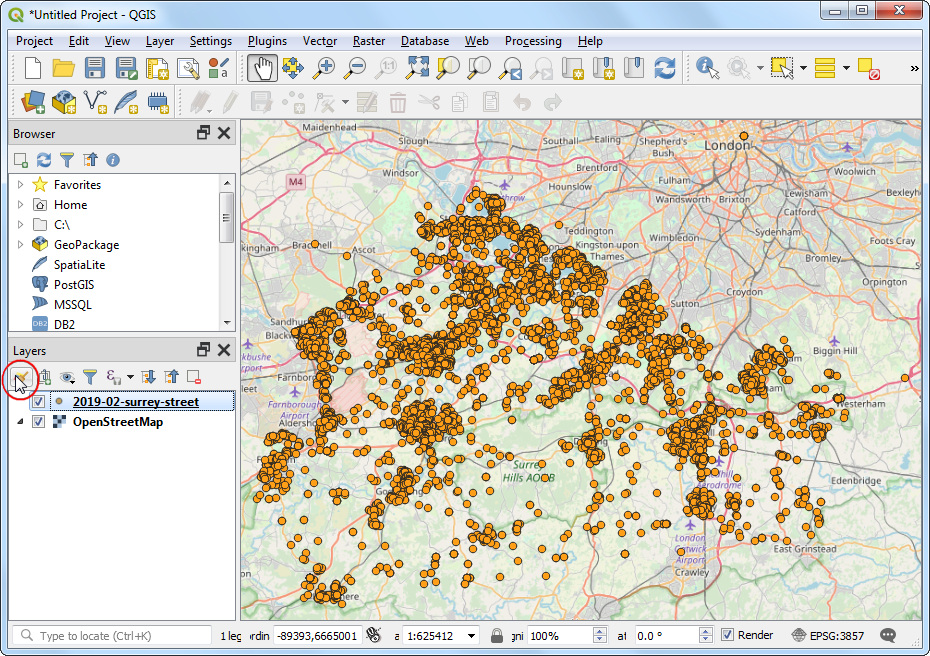Expand the Favorites item in Browser
The image size is (930, 656).
point(20,185)
